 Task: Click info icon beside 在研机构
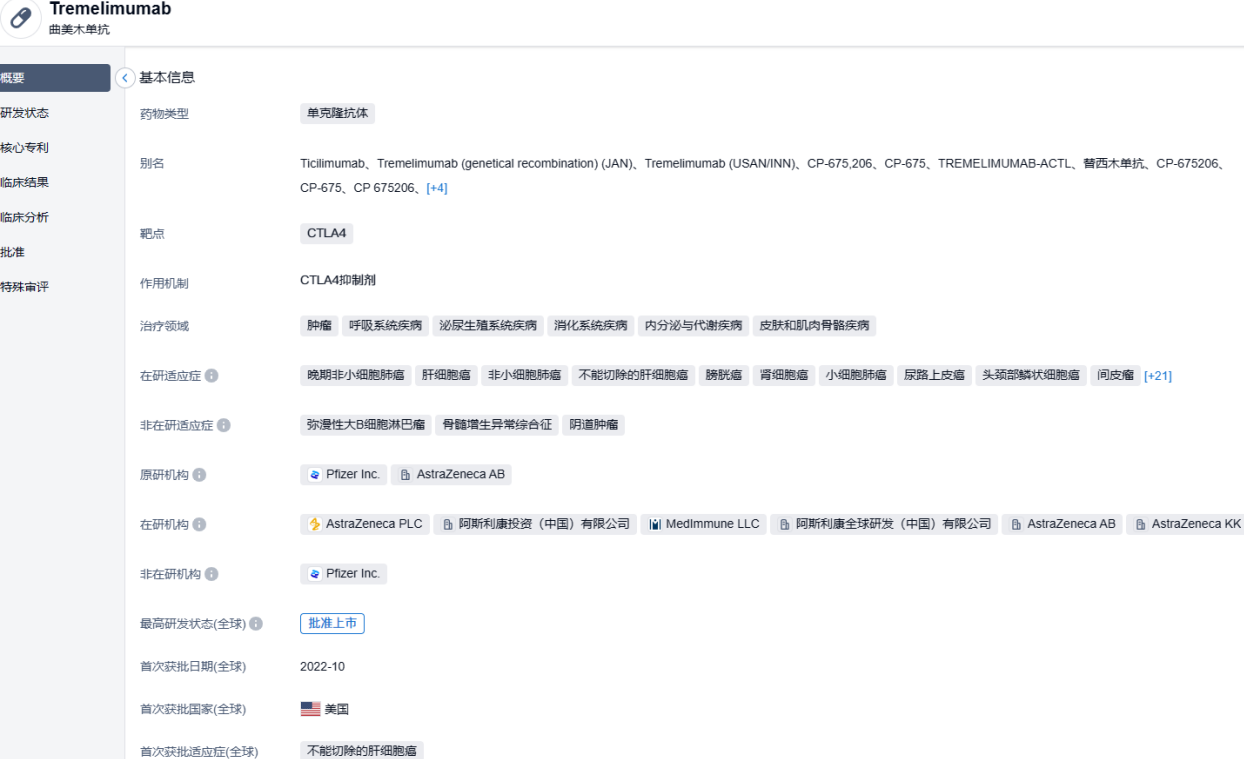(x=200, y=525)
